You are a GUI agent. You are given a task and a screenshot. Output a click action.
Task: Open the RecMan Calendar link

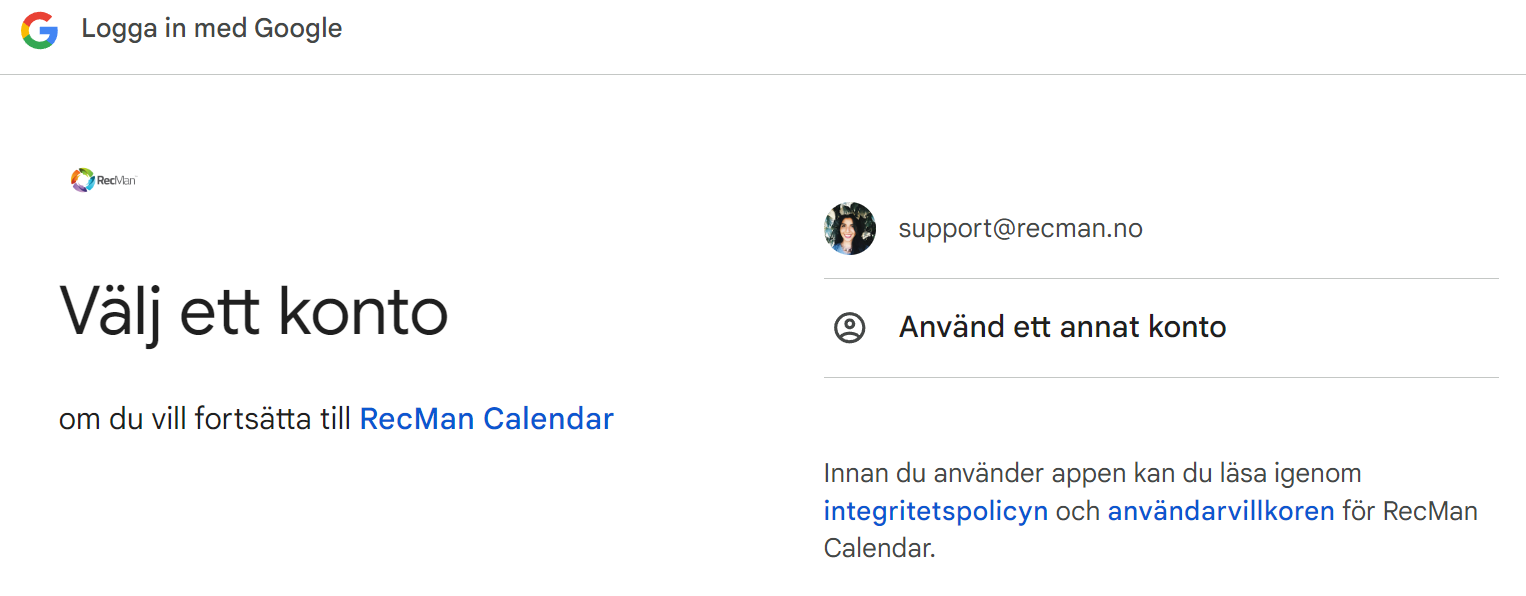click(486, 419)
